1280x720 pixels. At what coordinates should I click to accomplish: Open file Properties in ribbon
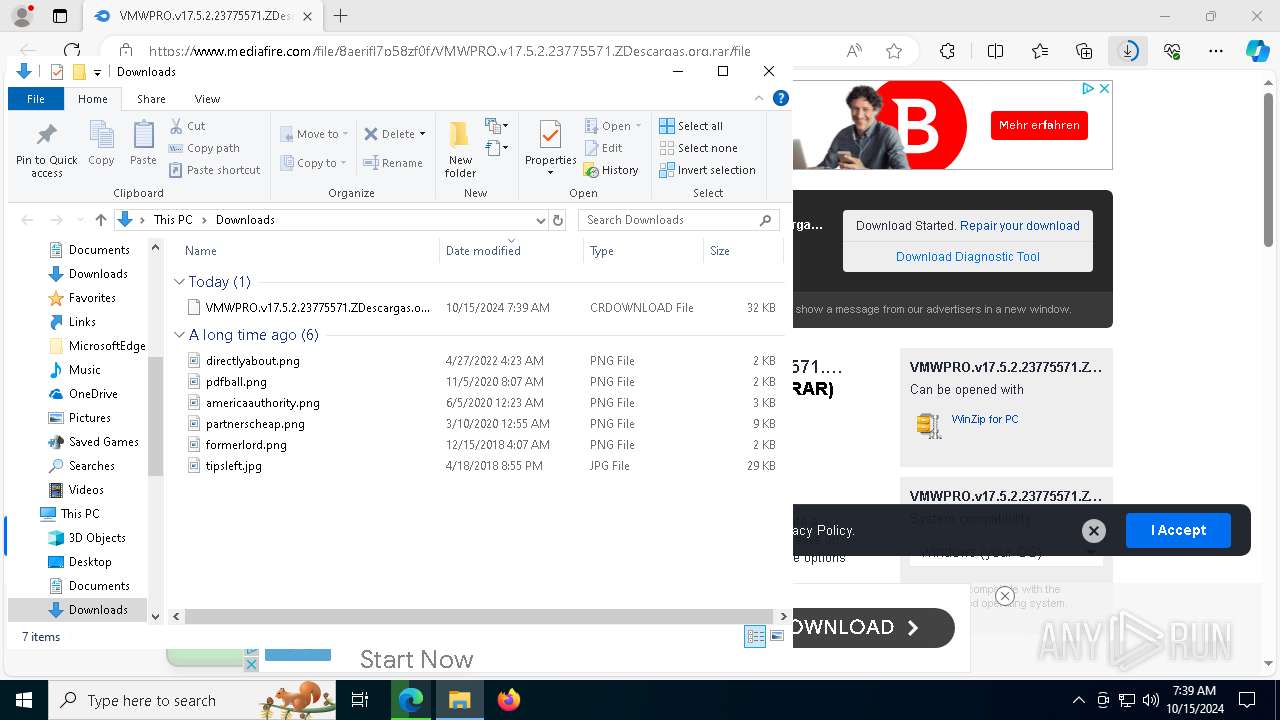[550, 147]
